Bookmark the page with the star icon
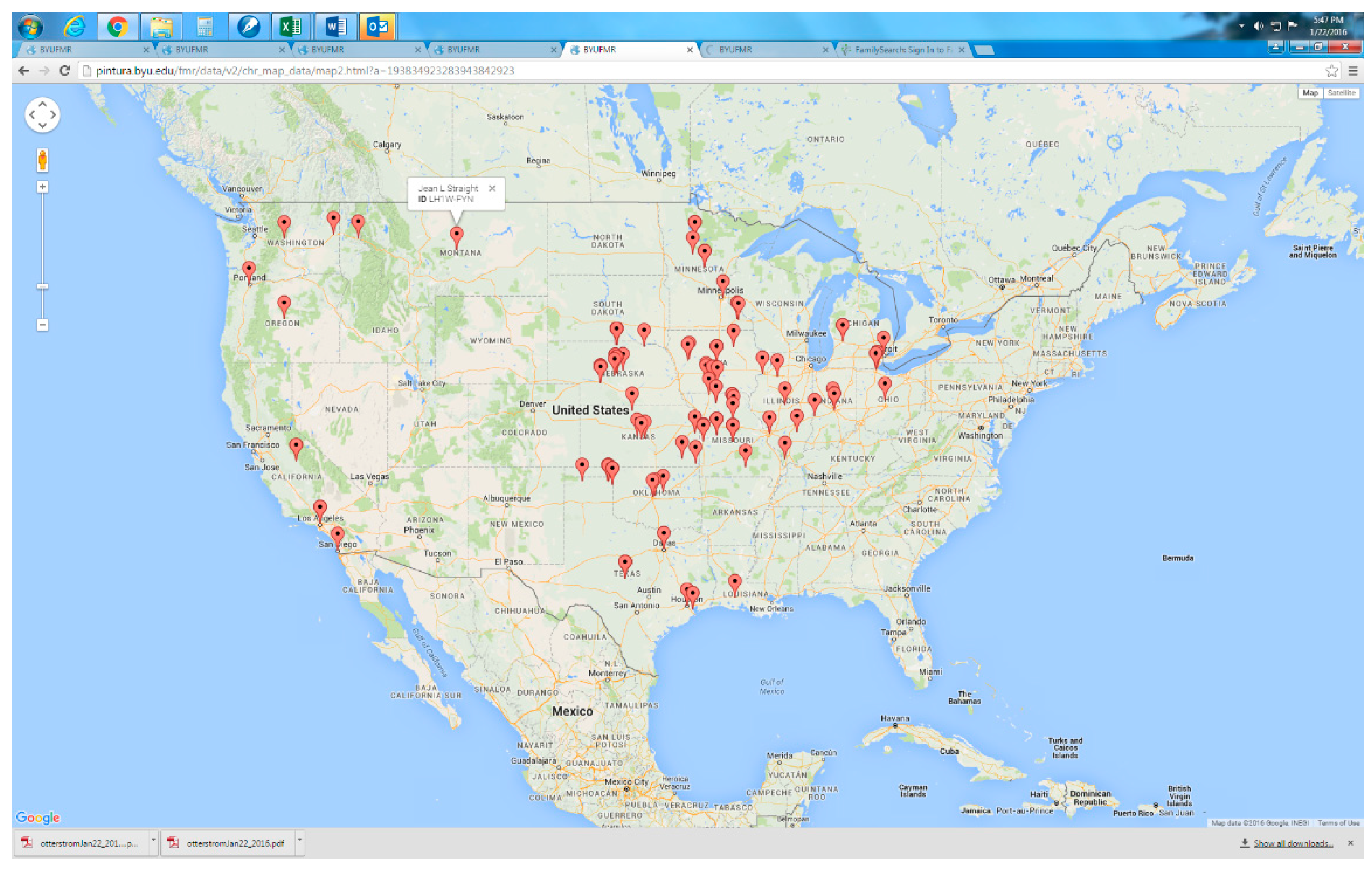This screenshot has width=1372, height=874. (1331, 71)
